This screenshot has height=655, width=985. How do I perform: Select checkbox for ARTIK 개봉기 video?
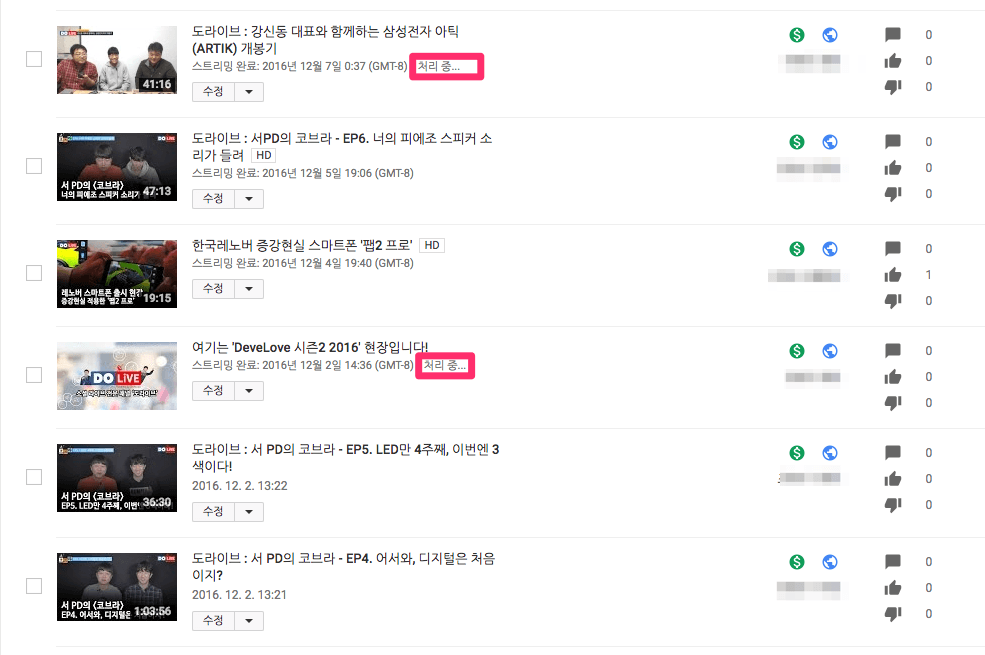point(34,59)
